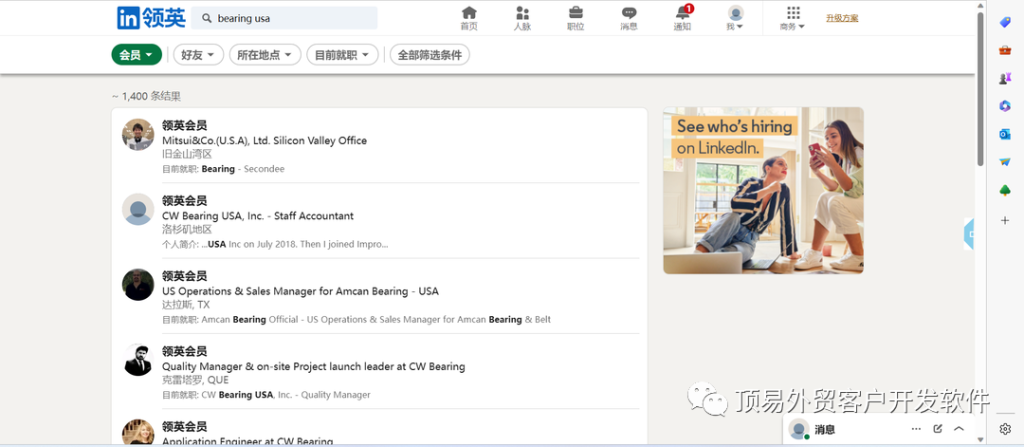Expand the 会员 filter dropdown
The width and height of the screenshot is (1024, 447).
tap(136, 55)
